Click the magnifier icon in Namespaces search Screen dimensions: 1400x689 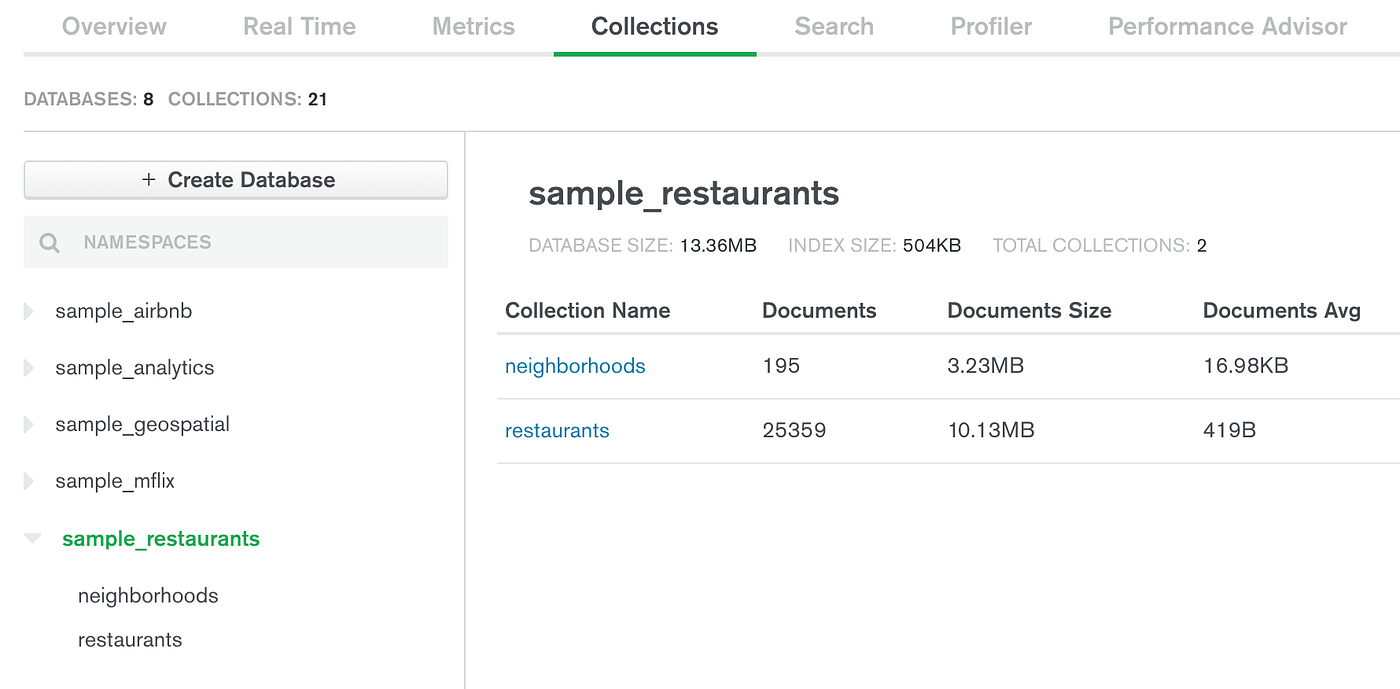coord(49,243)
